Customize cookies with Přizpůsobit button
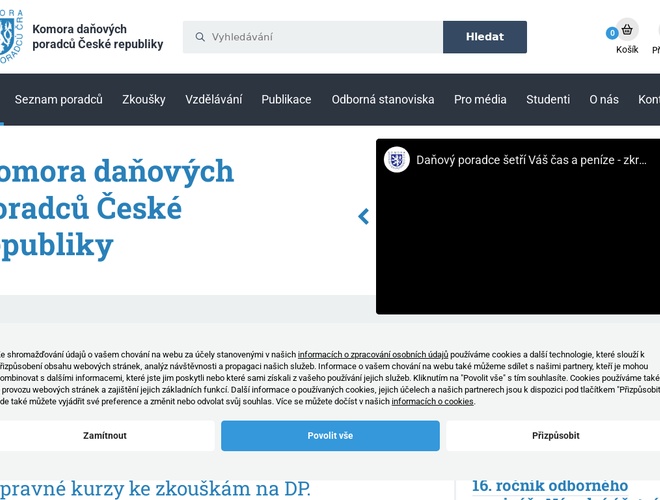Screen dimensions: 660x500 (555, 436)
